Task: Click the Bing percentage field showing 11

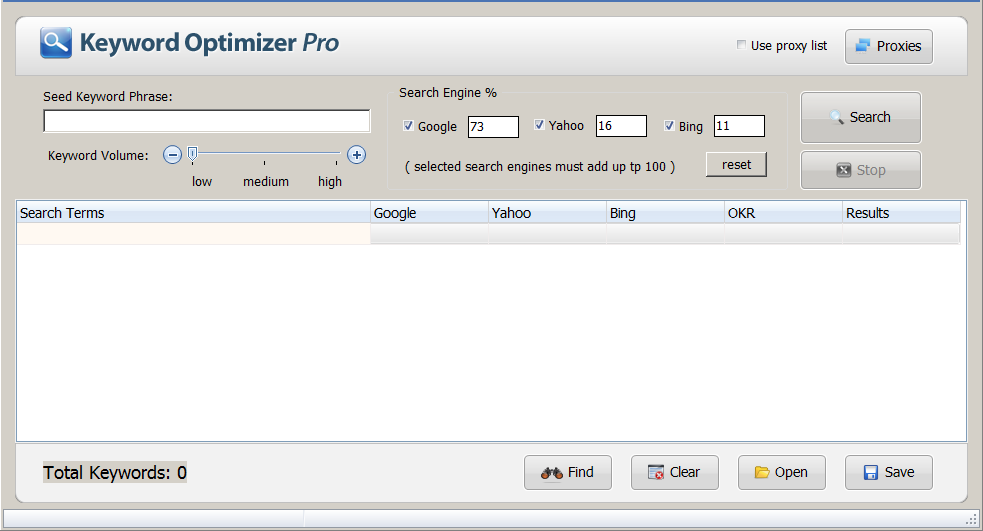Action: [x=739, y=126]
